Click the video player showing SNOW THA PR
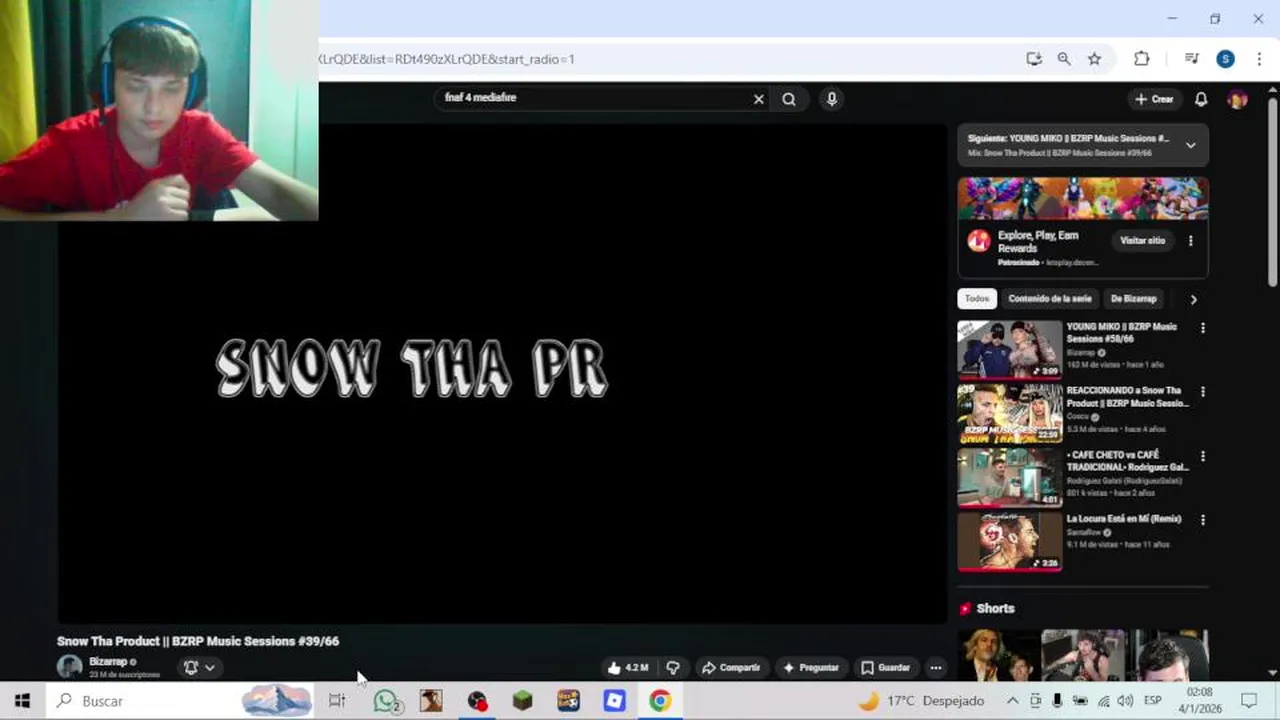Viewport: 1280px width, 720px height. tap(502, 372)
